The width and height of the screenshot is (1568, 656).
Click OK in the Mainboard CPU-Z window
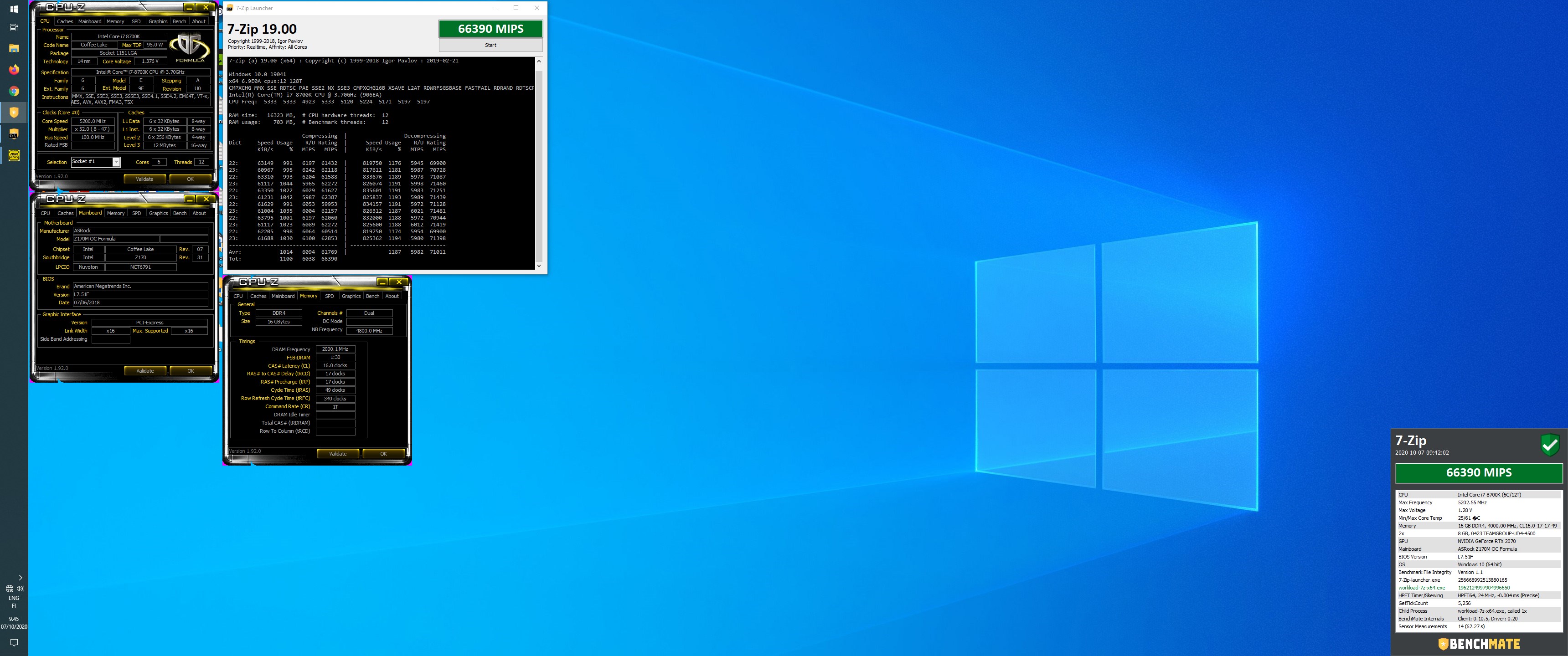[191, 371]
